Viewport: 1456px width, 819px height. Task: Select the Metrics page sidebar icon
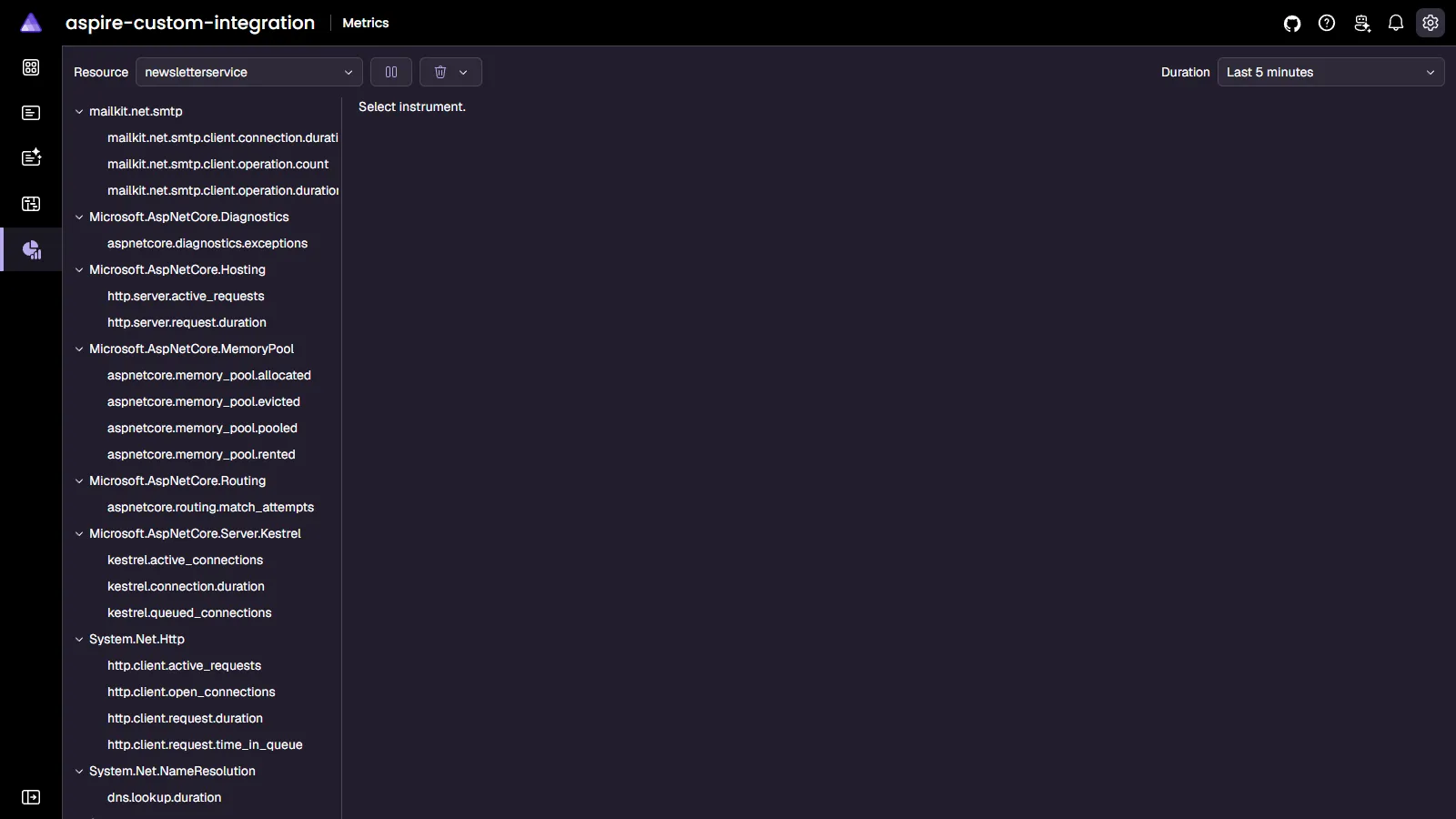click(31, 249)
